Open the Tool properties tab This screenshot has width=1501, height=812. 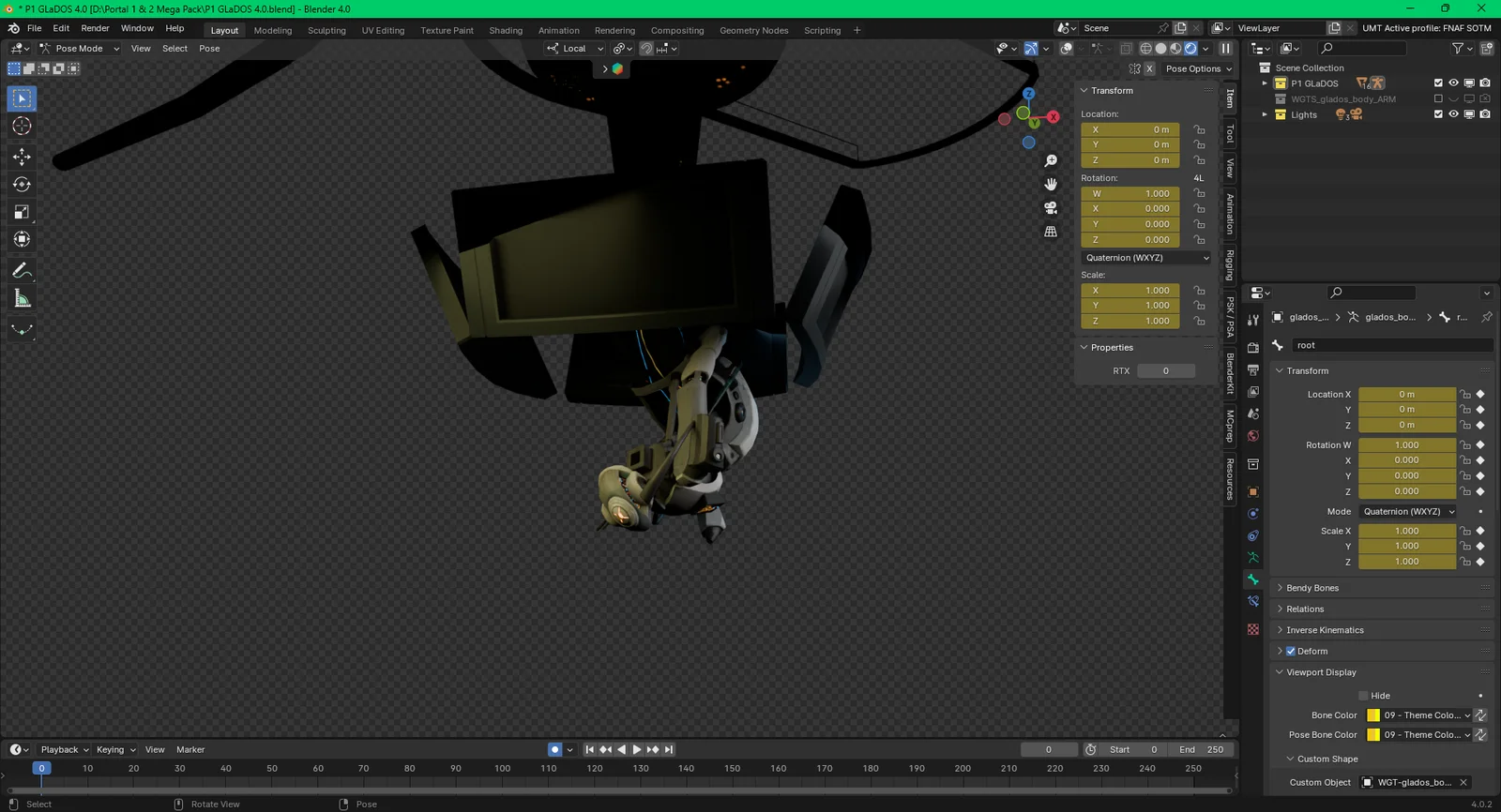[1252, 321]
